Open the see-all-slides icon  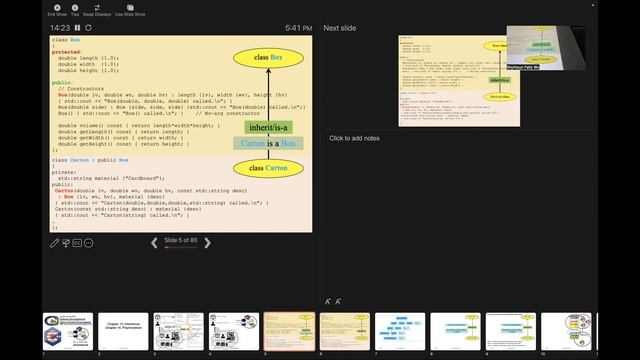(66, 243)
